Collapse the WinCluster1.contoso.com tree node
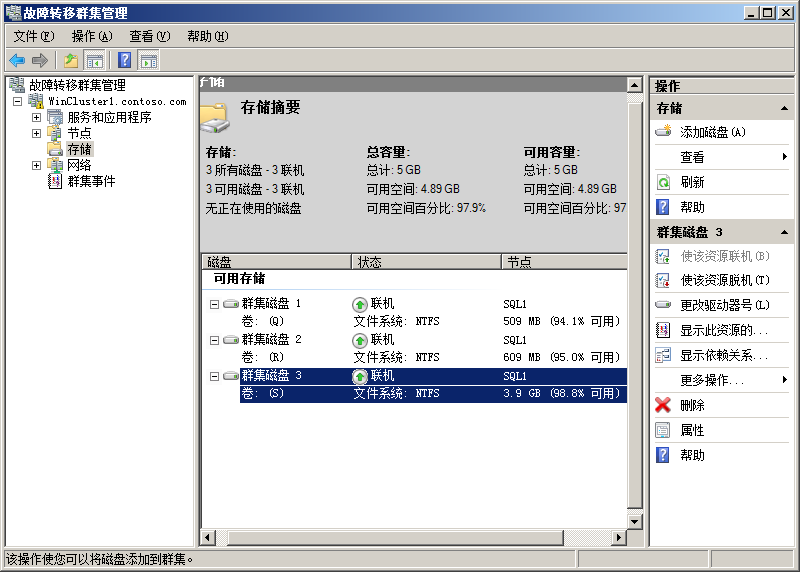The height and width of the screenshot is (572, 800). point(17,101)
